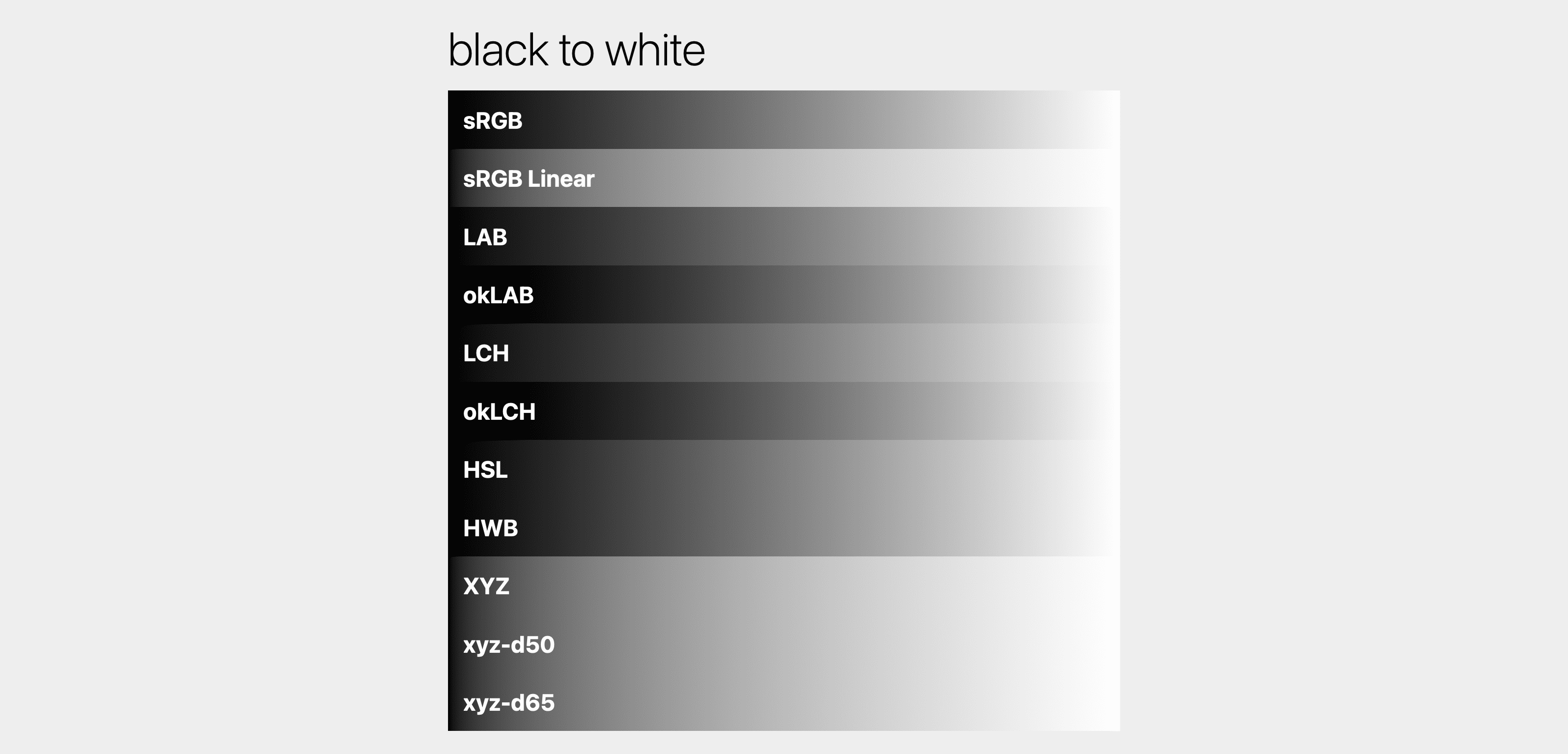
Task: Choose the HWB gradient row
Action: point(784,527)
